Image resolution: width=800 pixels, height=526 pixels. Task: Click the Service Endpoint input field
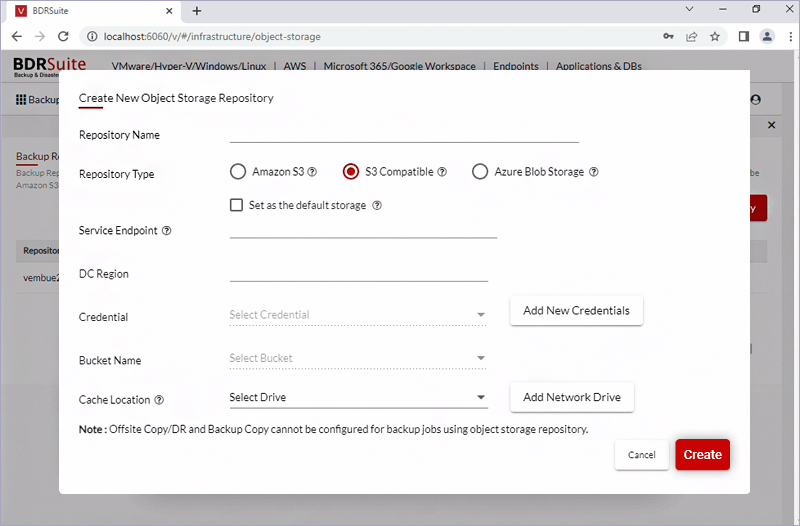(x=363, y=229)
